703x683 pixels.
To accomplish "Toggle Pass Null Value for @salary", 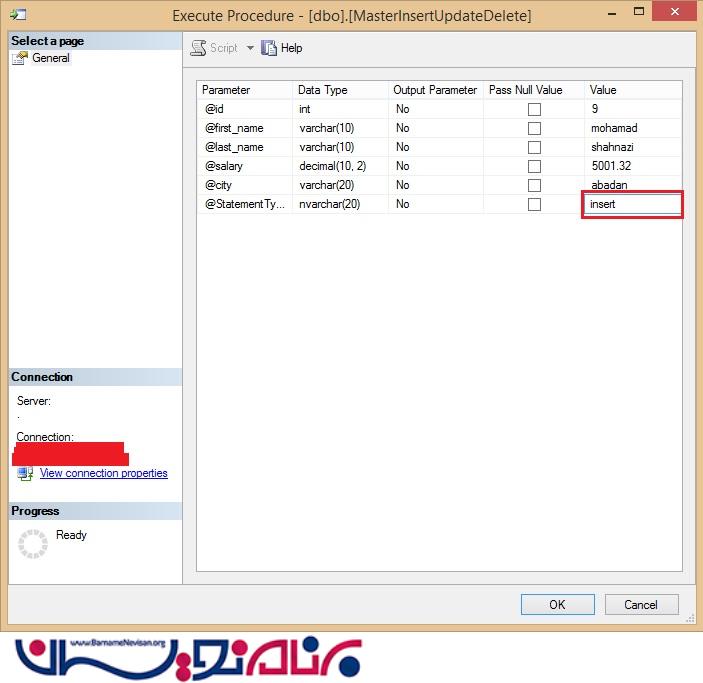I will [x=534, y=166].
